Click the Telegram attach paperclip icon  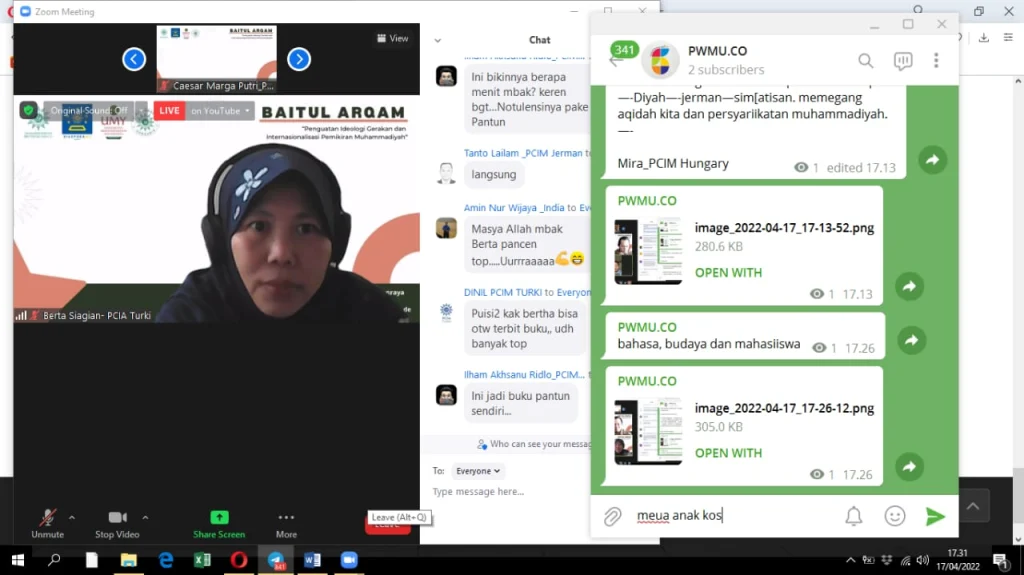coord(613,516)
